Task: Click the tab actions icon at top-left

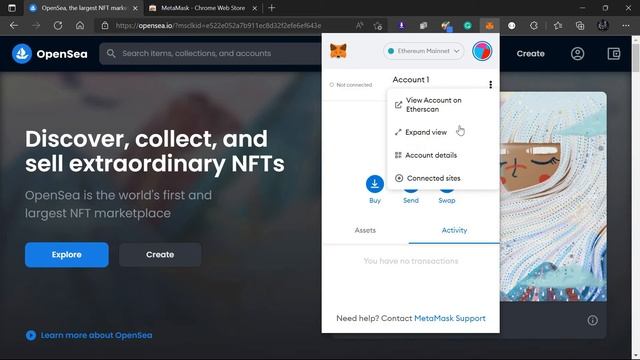Action: coord(12,8)
